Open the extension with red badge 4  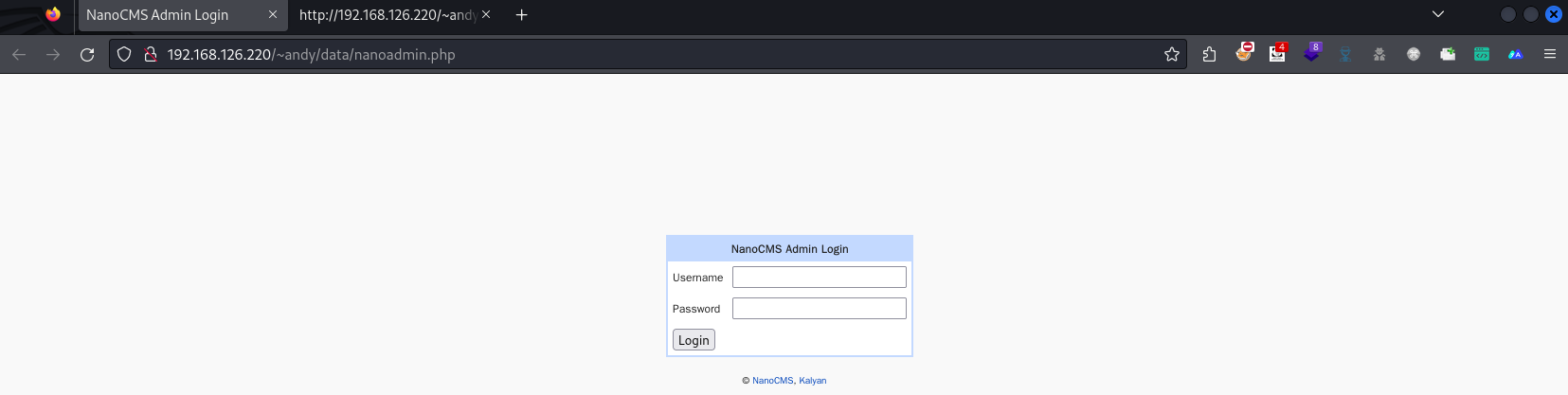[1278, 53]
